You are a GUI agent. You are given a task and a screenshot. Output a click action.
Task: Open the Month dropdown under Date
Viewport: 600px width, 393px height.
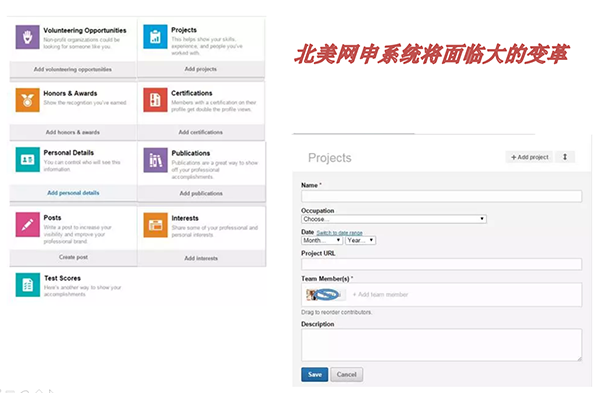[321, 240]
